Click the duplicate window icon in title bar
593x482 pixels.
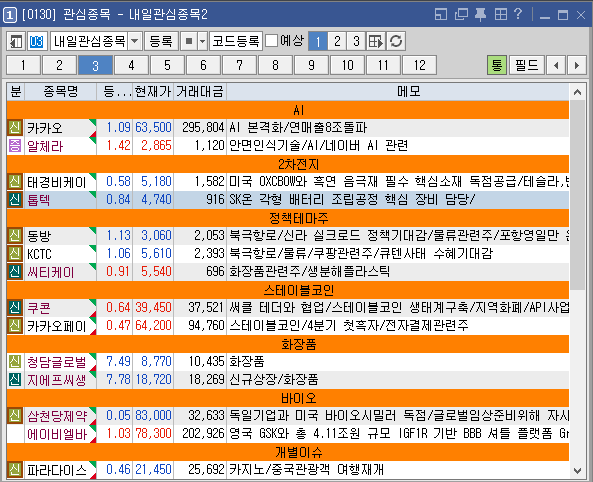(461, 14)
